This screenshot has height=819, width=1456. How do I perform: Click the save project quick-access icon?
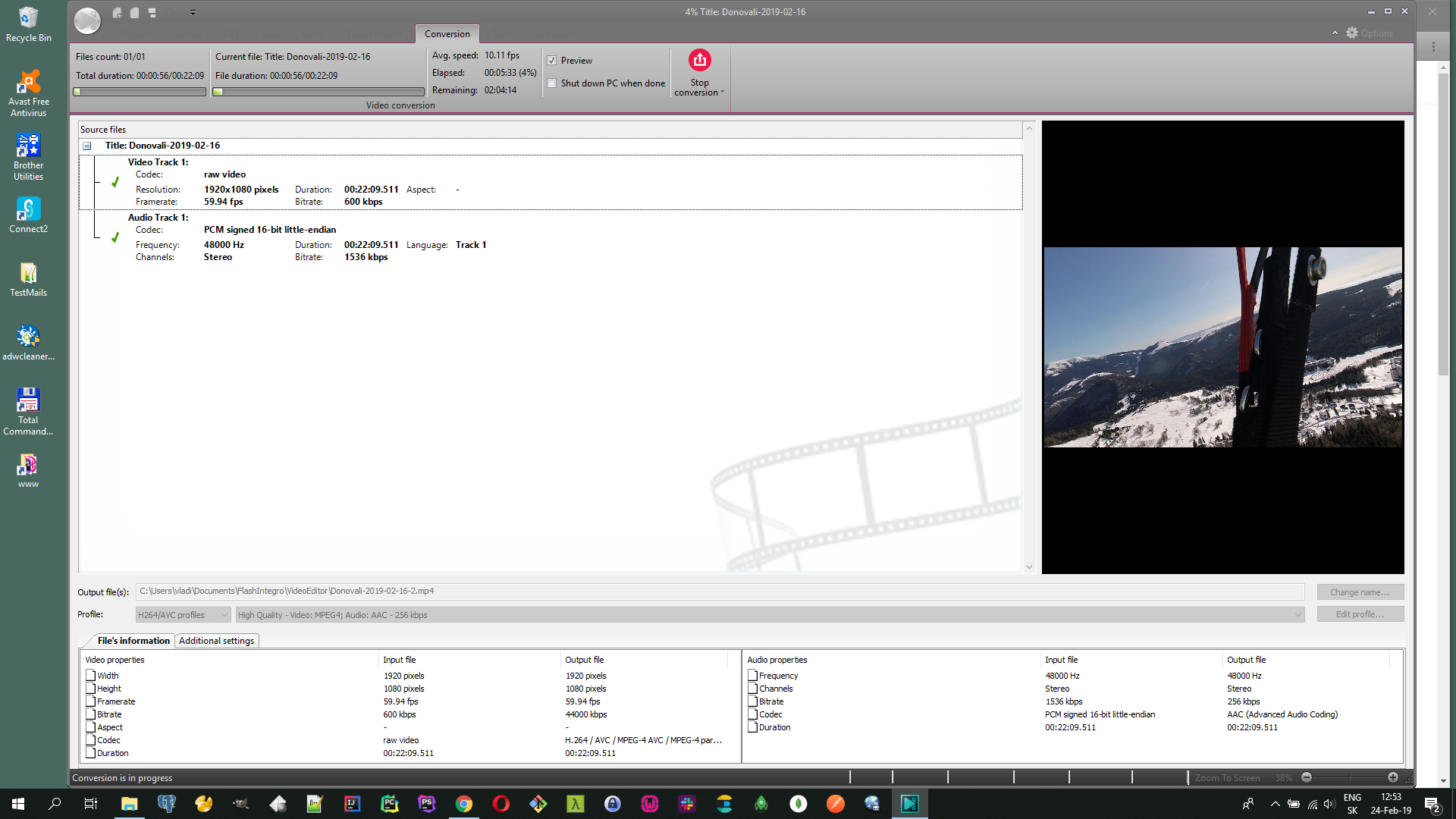[x=152, y=12]
